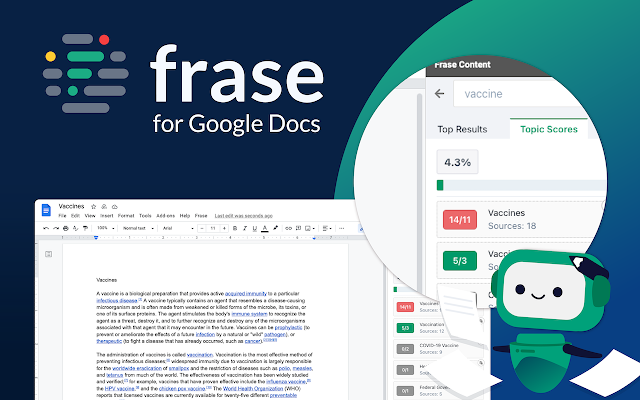Image resolution: width=640 pixels, height=400 pixels.
Task: Open the 'World Health Organization' link
Action: coord(253,389)
